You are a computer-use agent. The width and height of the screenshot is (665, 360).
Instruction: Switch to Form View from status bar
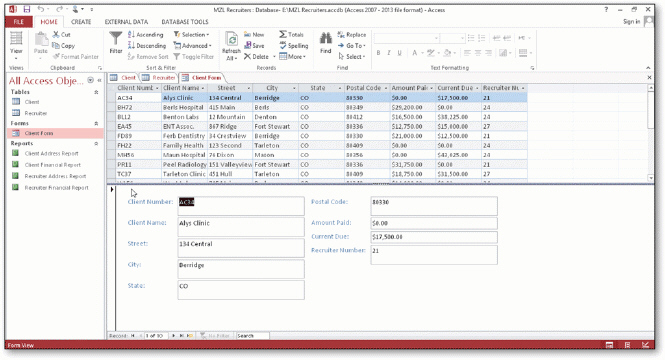[x=609, y=345]
